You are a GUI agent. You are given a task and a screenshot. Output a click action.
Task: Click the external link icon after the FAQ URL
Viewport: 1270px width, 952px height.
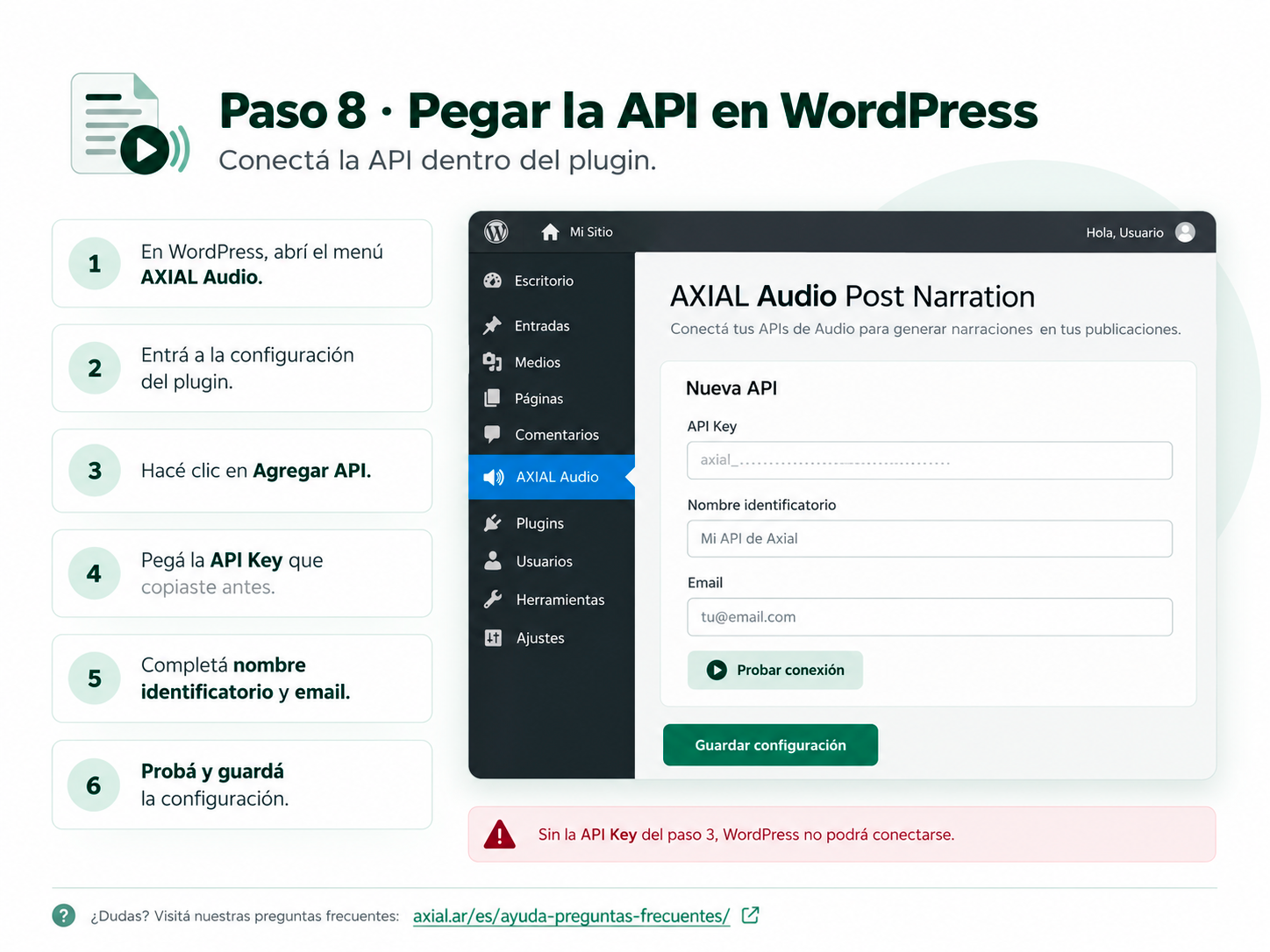pyautogui.click(x=751, y=915)
